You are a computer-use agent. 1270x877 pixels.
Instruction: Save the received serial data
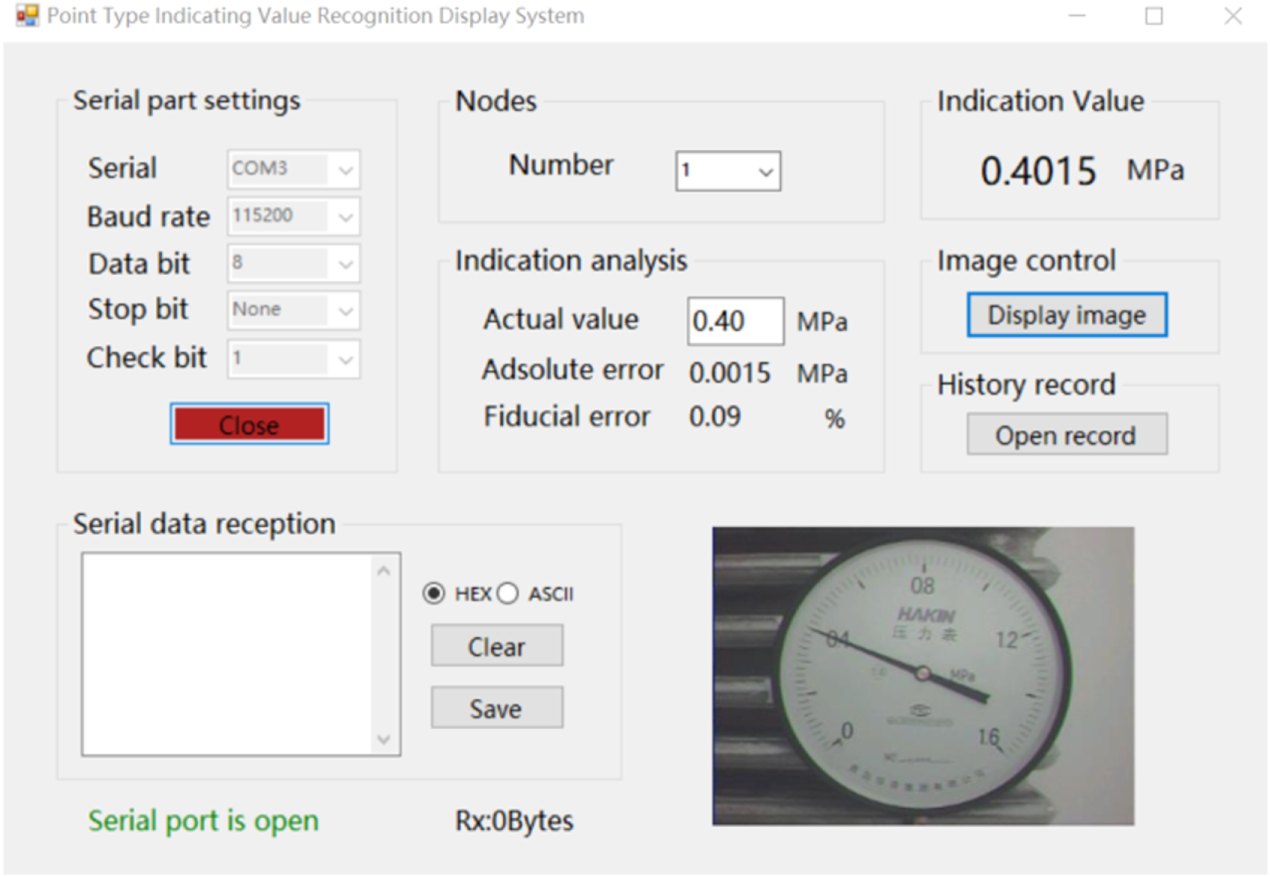[496, 707]
